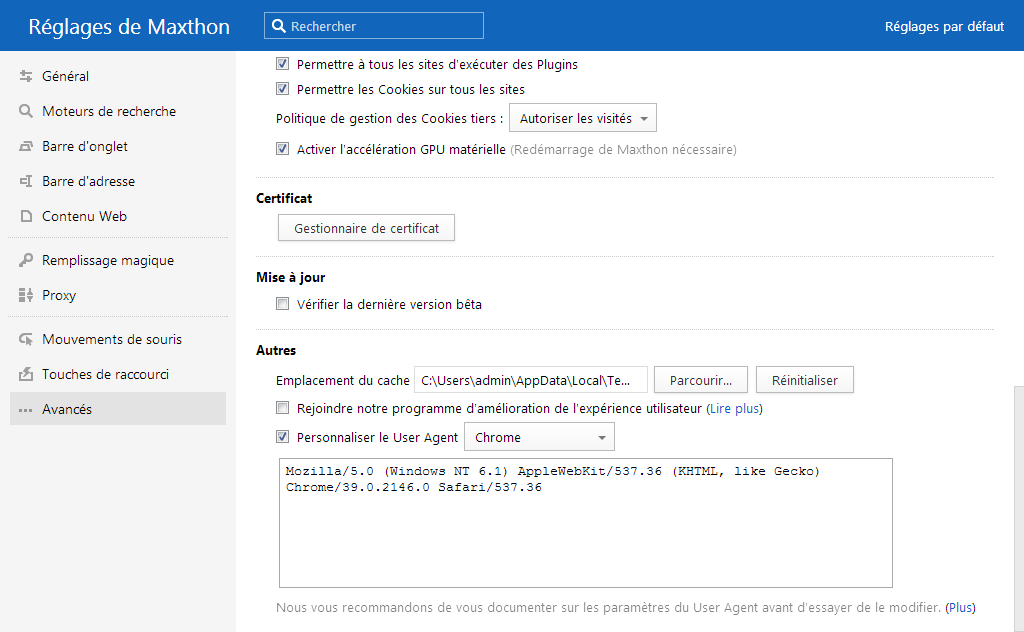Click the Barre d'onglet tab icon

point(25,146)
